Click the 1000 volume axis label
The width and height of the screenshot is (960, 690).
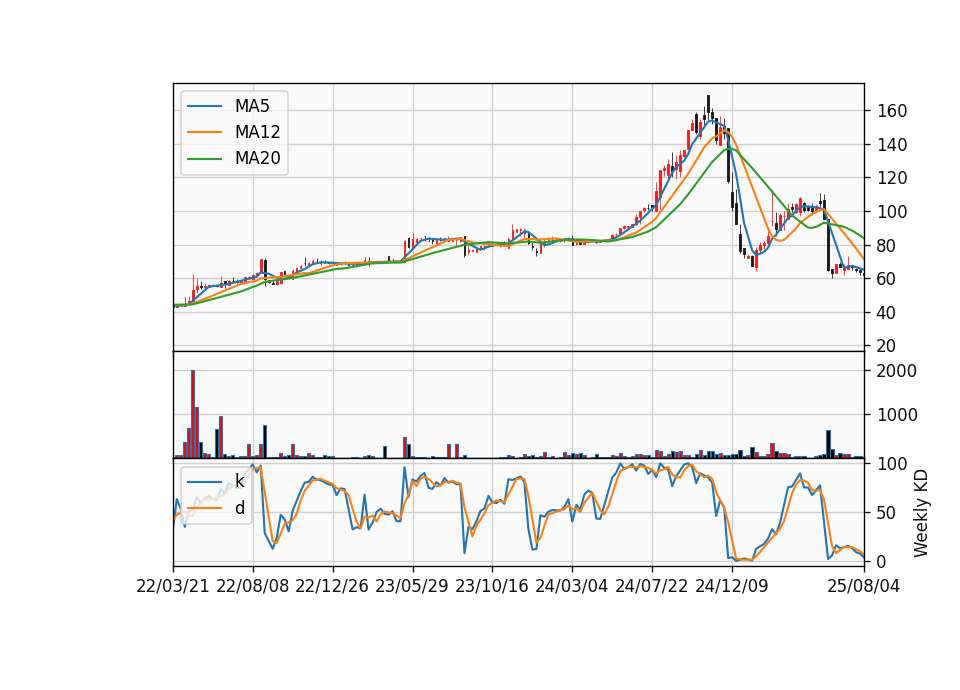(897, 415)
